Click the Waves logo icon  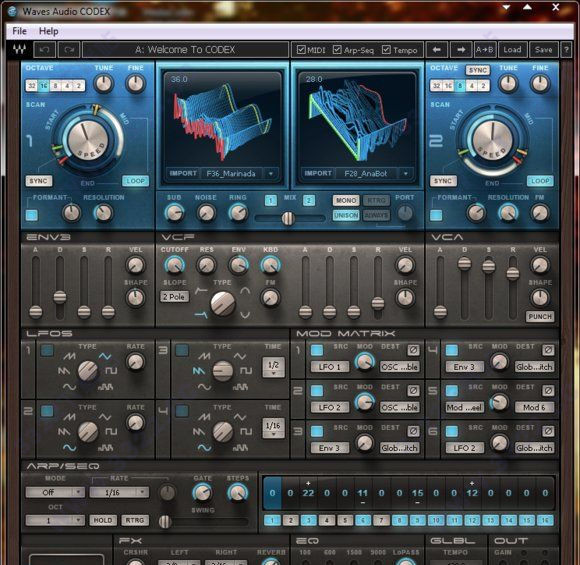pyautogui.click(x=19, y=49)
